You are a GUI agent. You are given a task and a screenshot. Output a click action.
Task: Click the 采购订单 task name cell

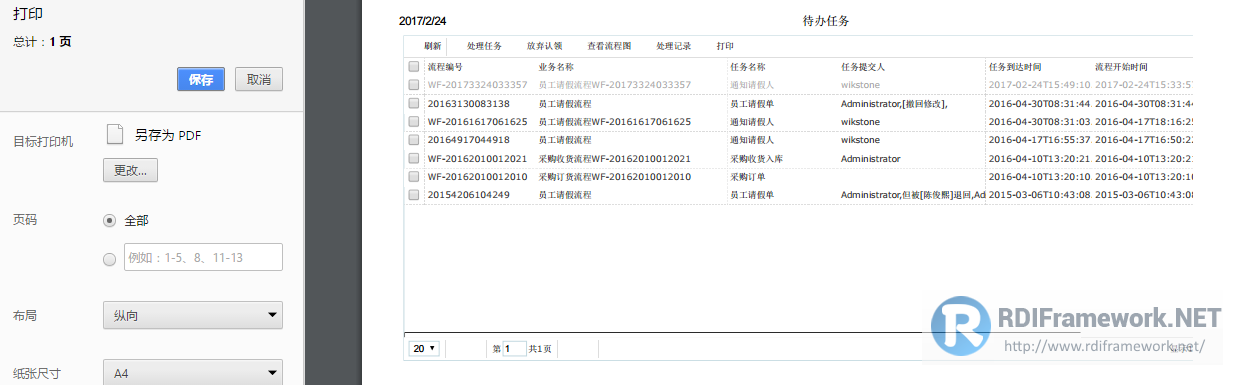[748, 176]
